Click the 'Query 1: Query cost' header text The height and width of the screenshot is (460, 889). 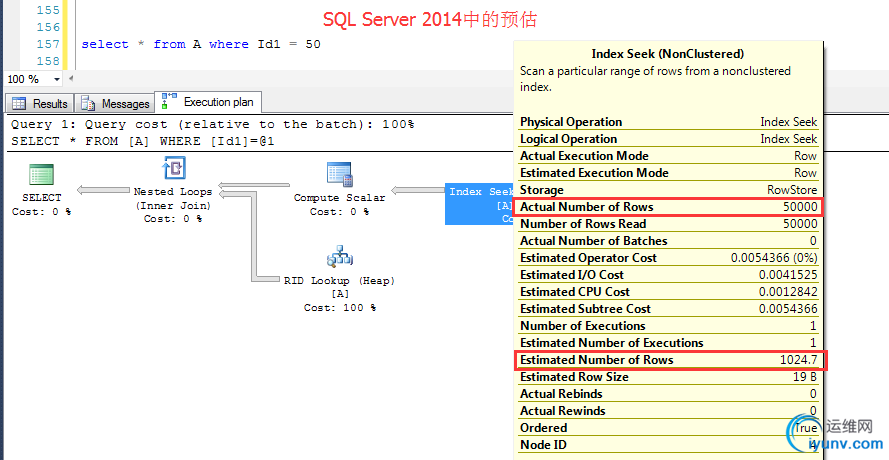(x=213, y=124)
